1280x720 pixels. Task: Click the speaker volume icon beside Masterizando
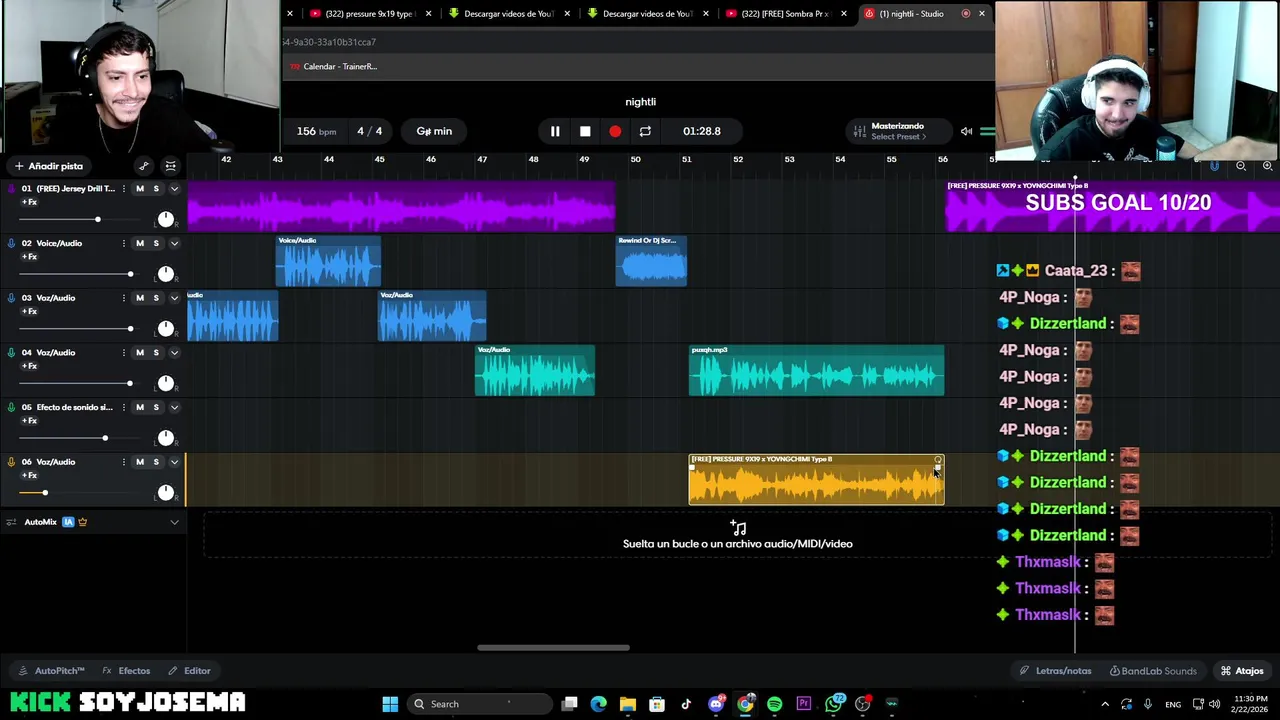click(x=966, y=131)
